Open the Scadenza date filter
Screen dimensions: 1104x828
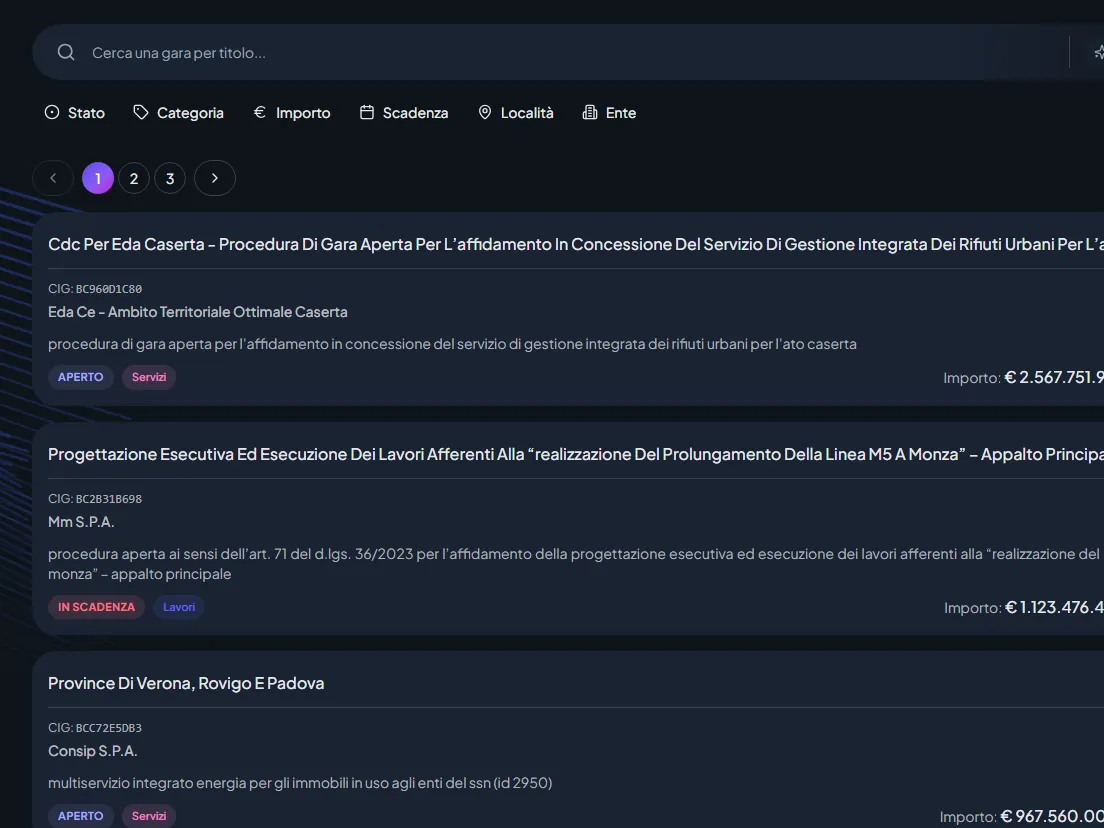[x=404, y=113]
